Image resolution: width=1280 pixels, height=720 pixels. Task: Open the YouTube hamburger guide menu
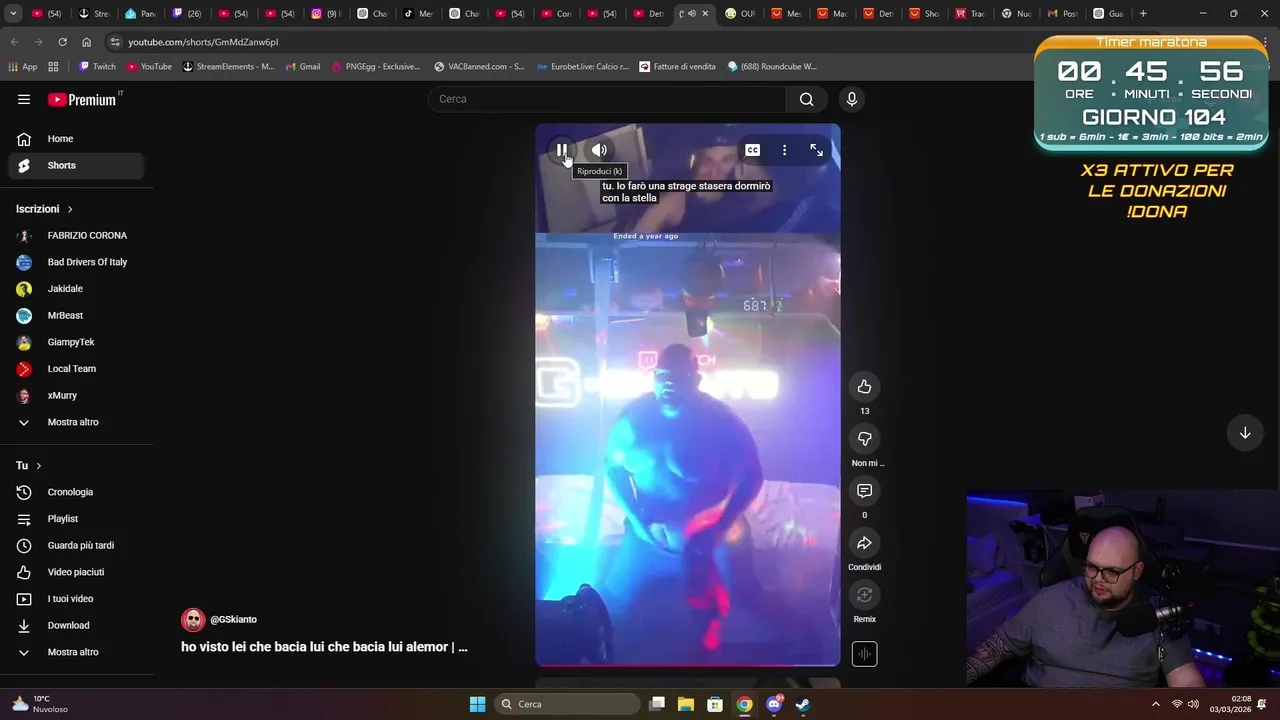pos(24,99)
